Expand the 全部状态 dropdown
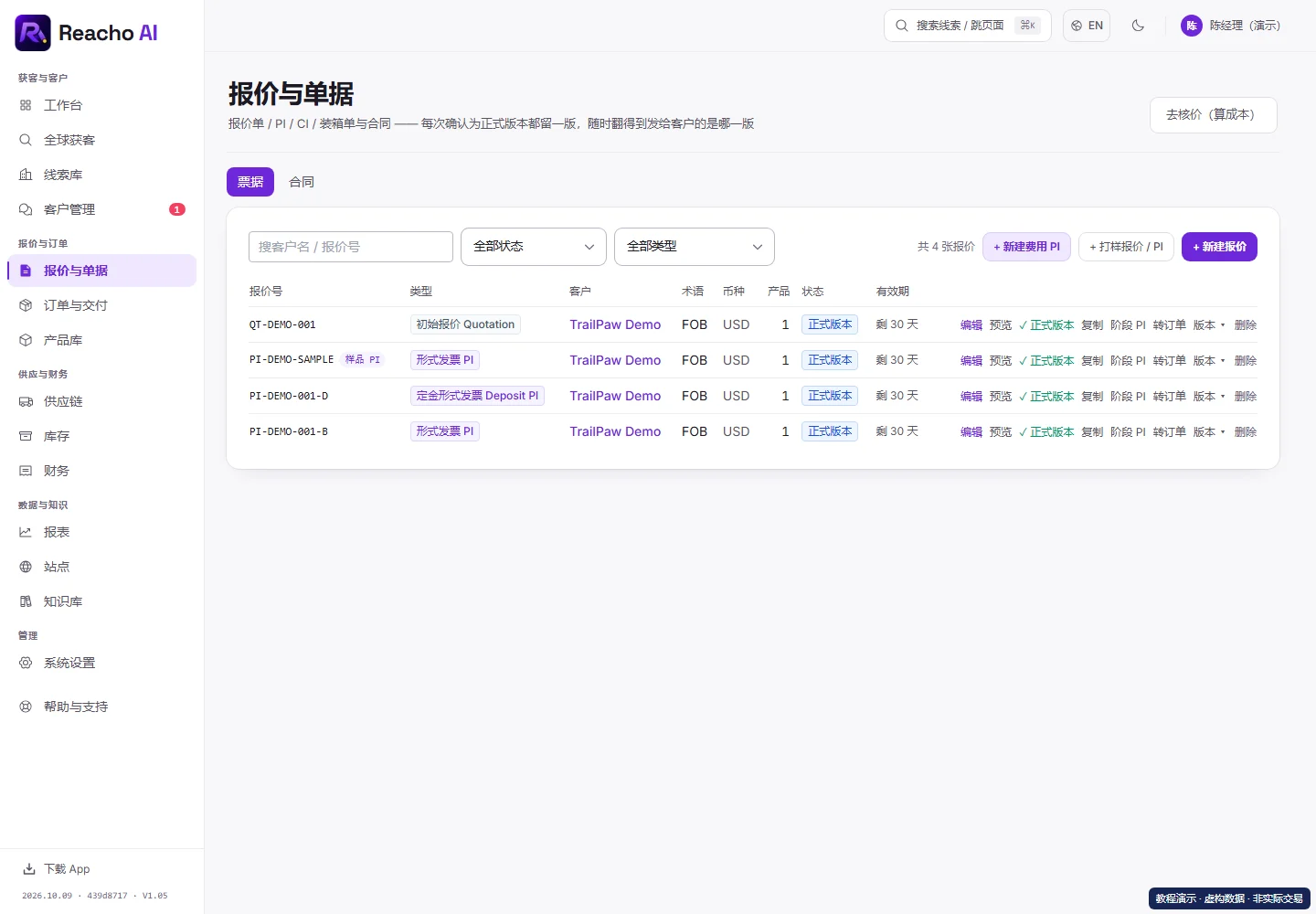The width and height of the screenshot is (1316, 914). (x=534, y=247)
